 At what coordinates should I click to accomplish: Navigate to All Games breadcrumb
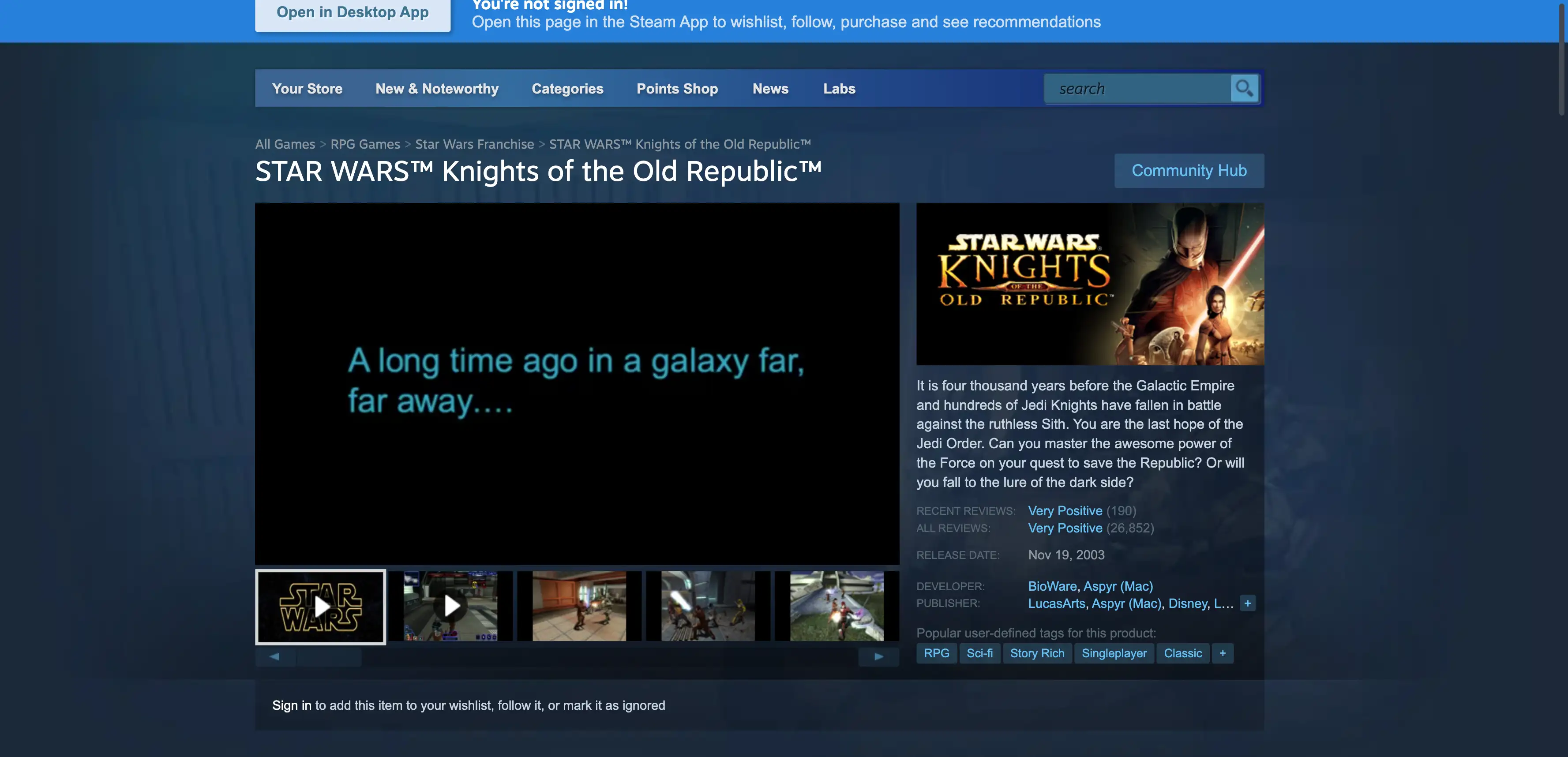pyautogui.click(x=285, y=144)
